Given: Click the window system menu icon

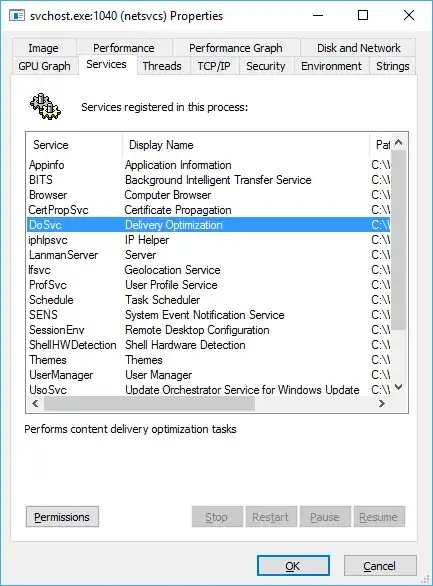Looking at the screenshot, I should (x=17, y=16).
